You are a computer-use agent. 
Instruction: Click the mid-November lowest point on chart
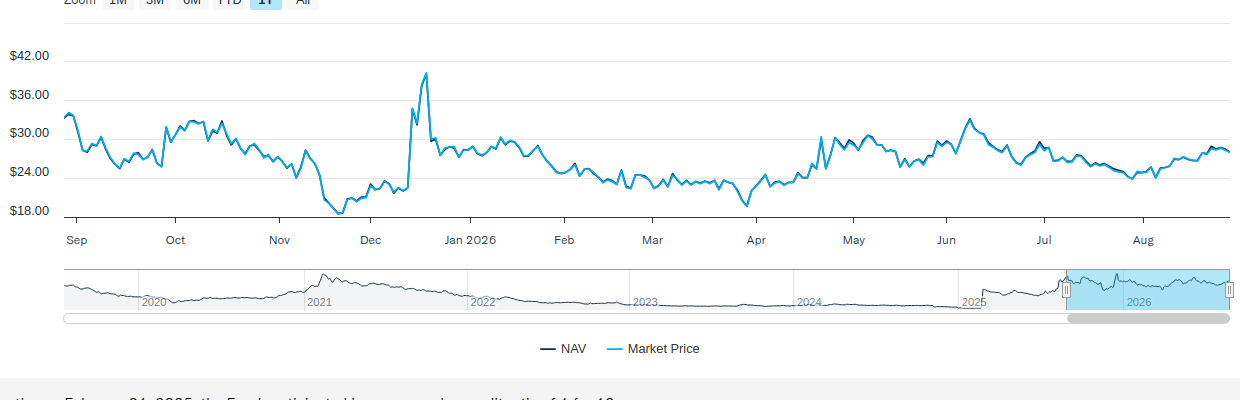pos(339,213)
